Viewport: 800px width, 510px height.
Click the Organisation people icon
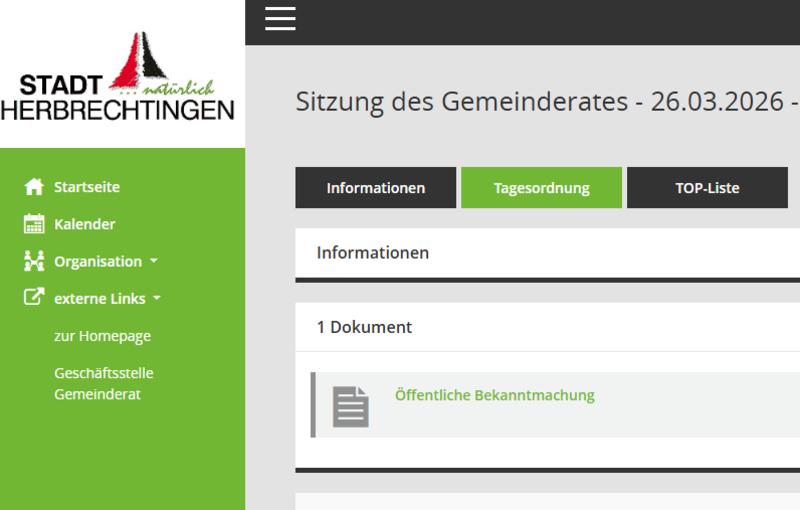(34, 261)
